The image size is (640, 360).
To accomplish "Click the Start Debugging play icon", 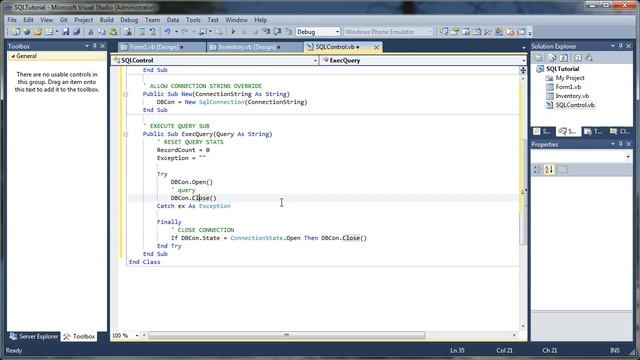I will click(x=233, y=32).
